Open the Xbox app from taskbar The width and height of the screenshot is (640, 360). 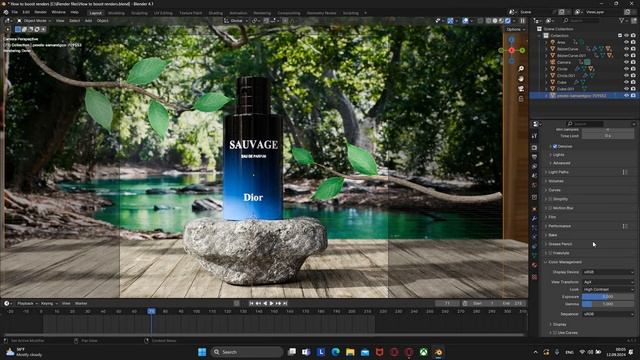click(424, 352)
